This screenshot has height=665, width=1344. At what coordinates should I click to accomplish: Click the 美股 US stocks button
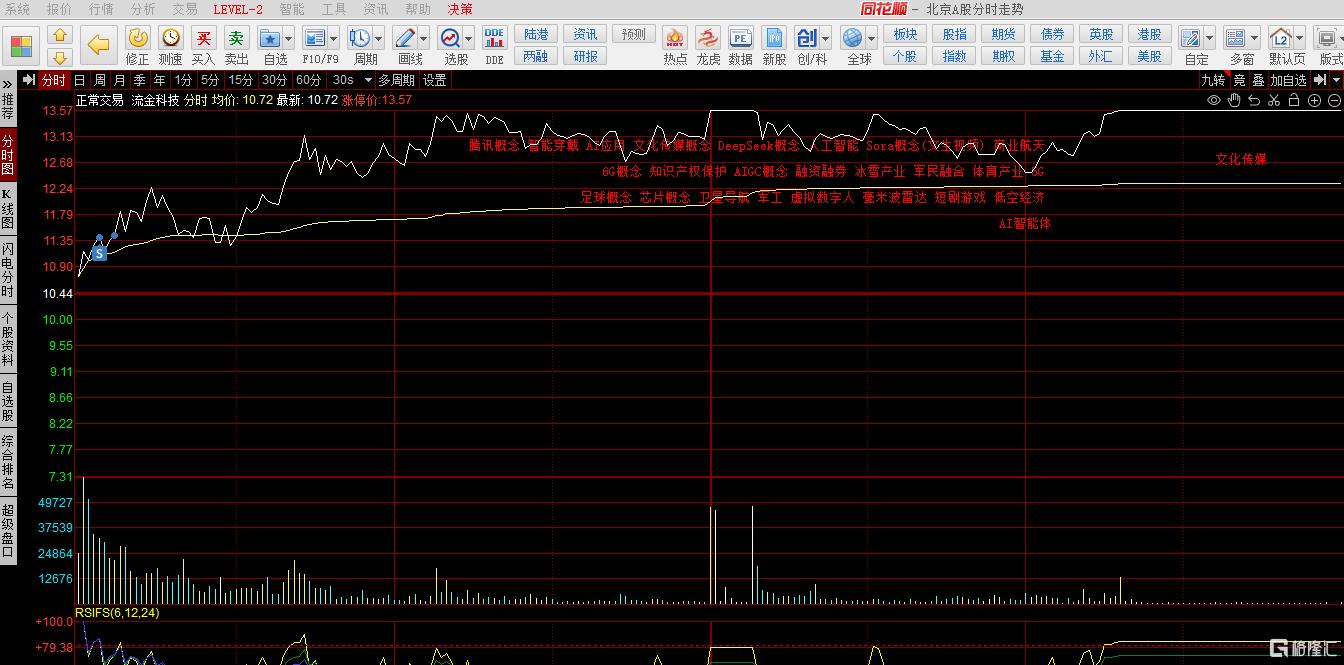click(x=1150, y=57)
